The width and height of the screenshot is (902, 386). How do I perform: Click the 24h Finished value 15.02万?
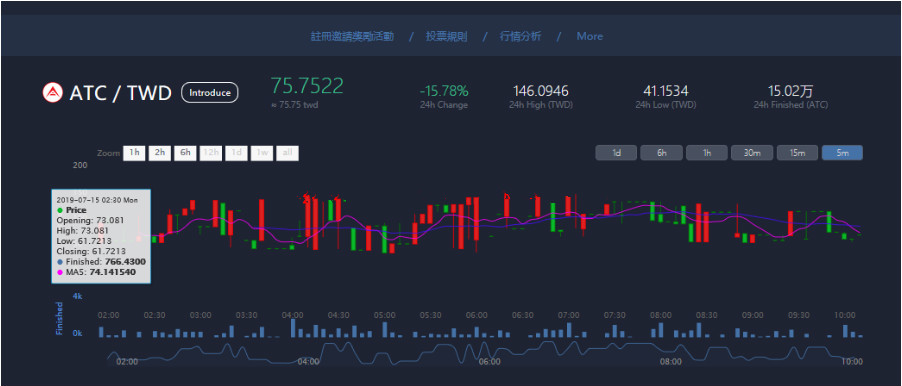pos(790,91)
